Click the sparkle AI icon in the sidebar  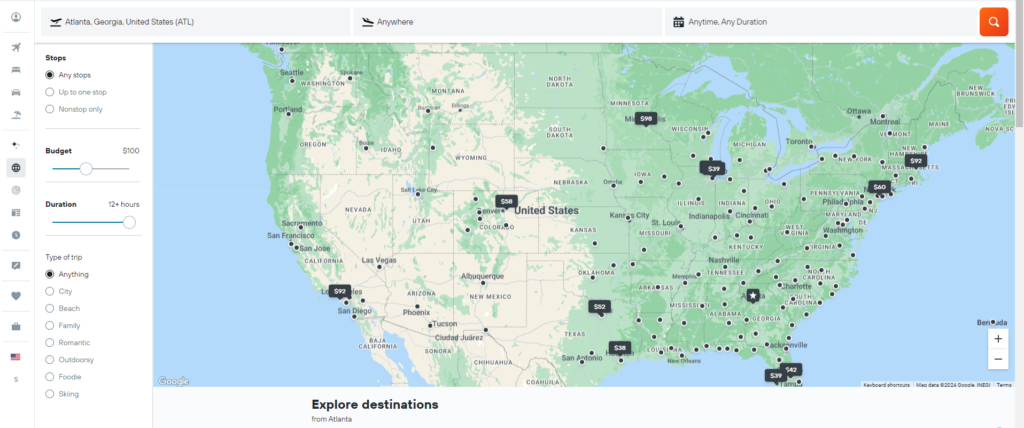pos(16,144)
